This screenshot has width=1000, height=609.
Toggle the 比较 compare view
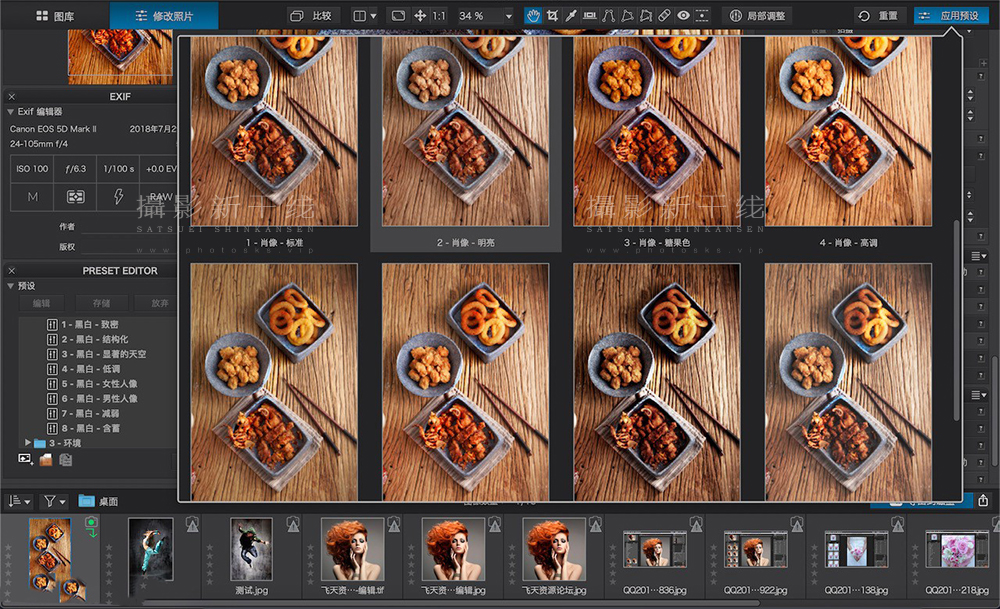(311, 16)
